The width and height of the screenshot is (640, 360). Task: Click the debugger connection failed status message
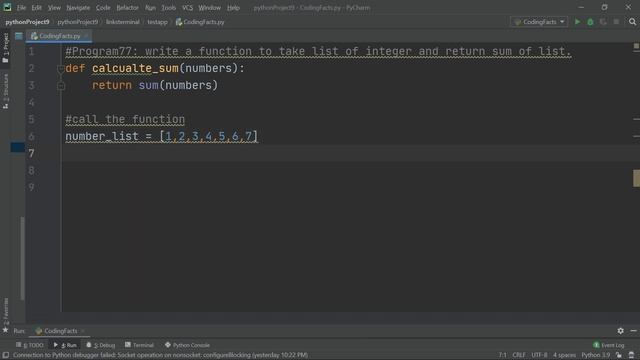(160, 355)
